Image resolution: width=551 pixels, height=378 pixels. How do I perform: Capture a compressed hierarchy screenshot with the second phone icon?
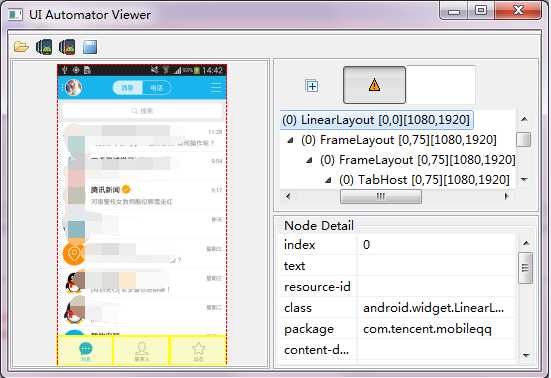[x=67, y=47]
